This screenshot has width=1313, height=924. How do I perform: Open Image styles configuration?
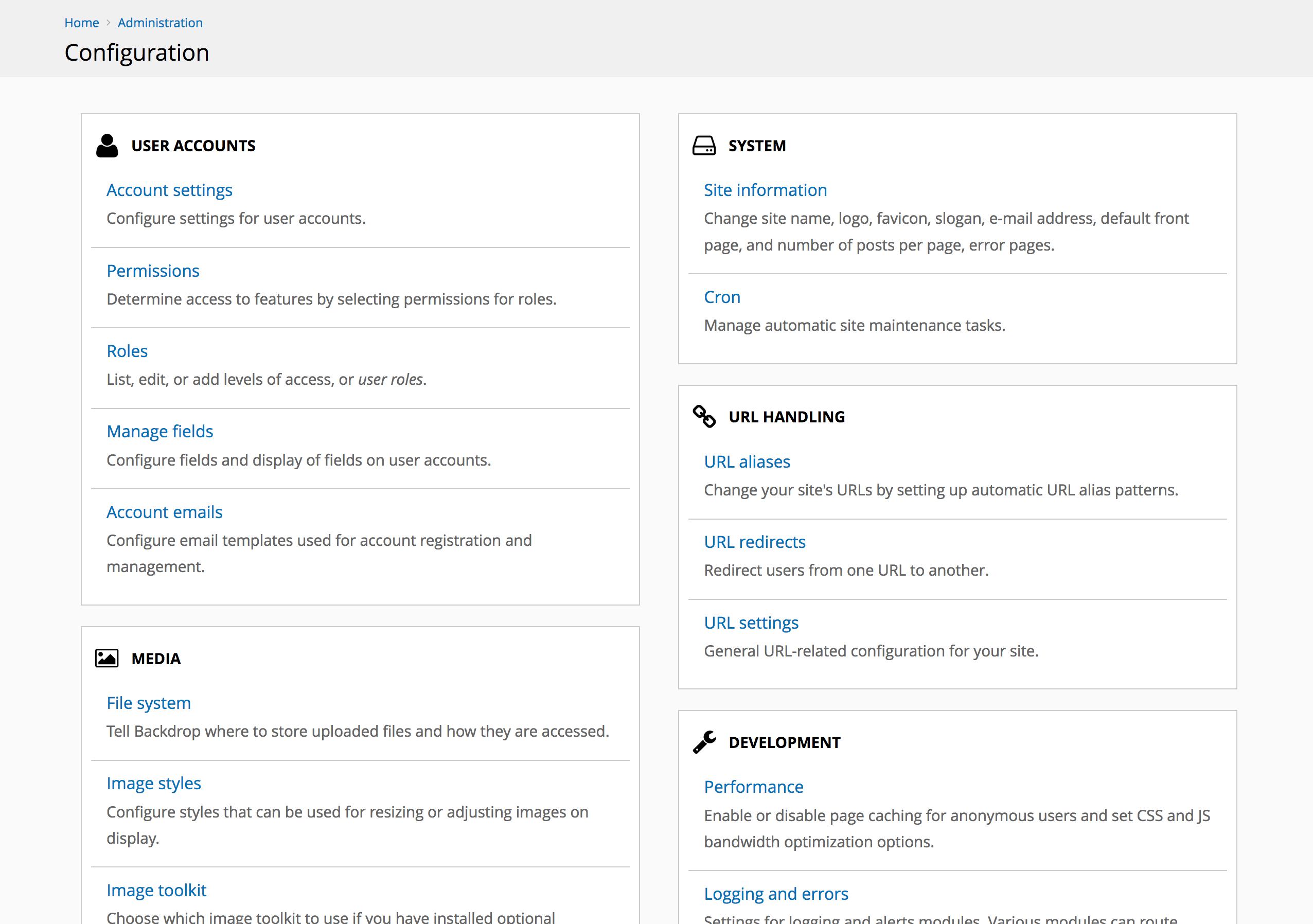[x=153, y=783]
